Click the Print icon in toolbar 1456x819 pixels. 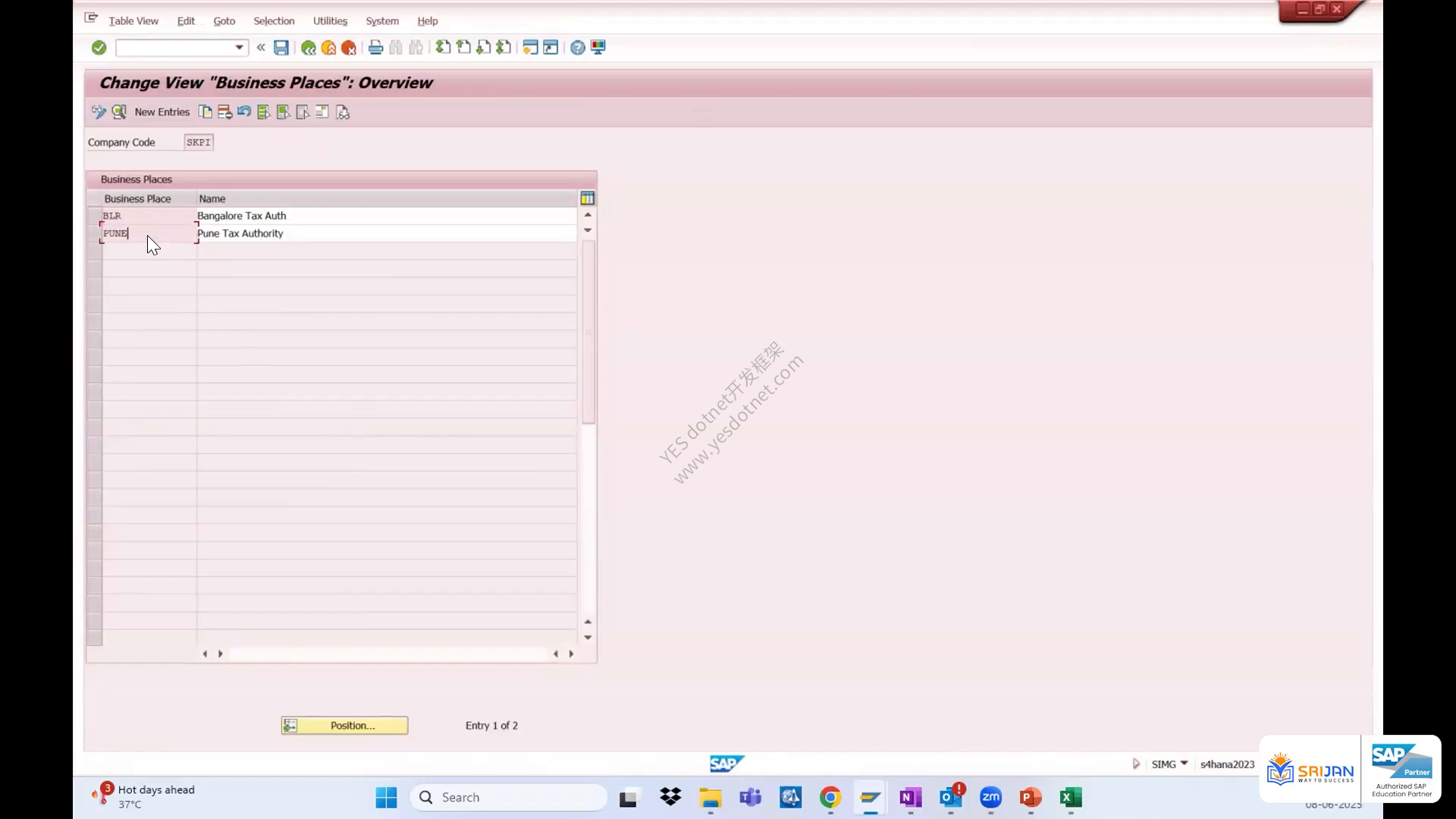(x=375, y=48)
